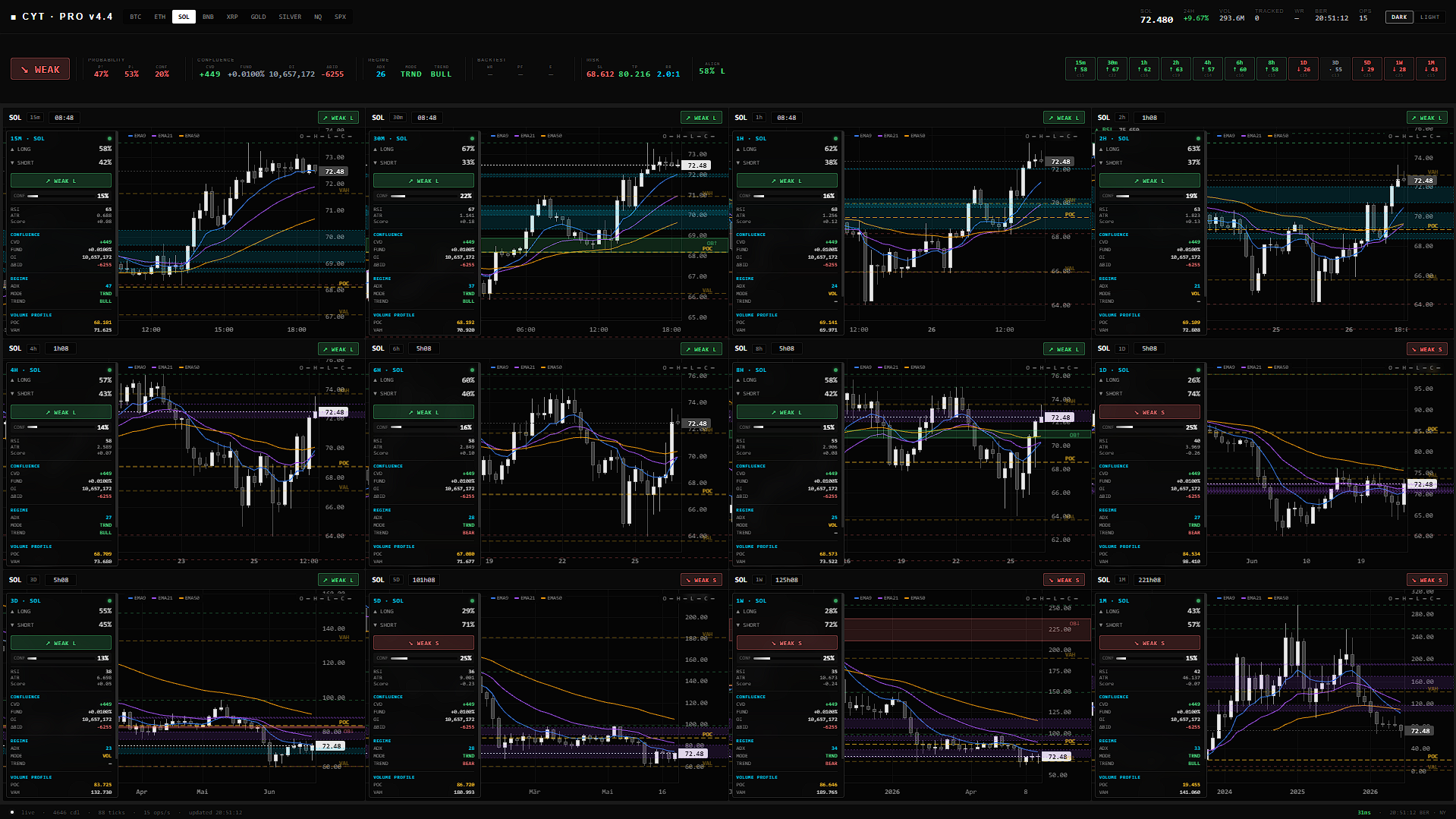Click the 72.480 SOL price in top bar
The image size is (1456, 819).
click(1156, 20)
